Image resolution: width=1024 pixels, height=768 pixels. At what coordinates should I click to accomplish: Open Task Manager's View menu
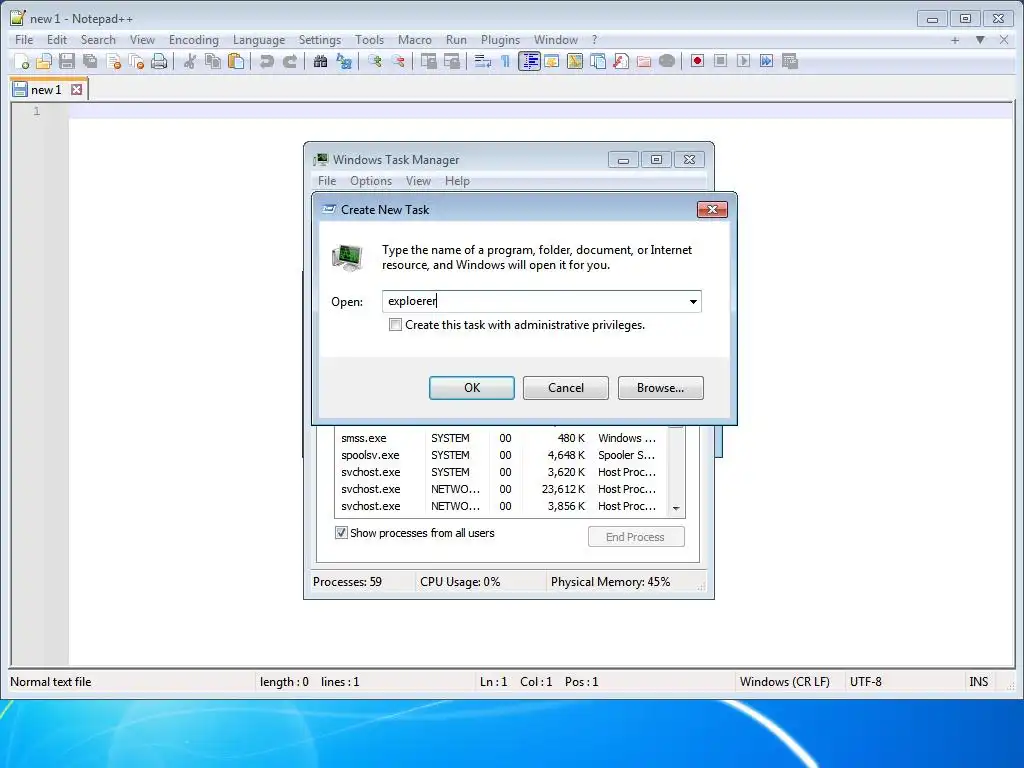tap(418, 181)
